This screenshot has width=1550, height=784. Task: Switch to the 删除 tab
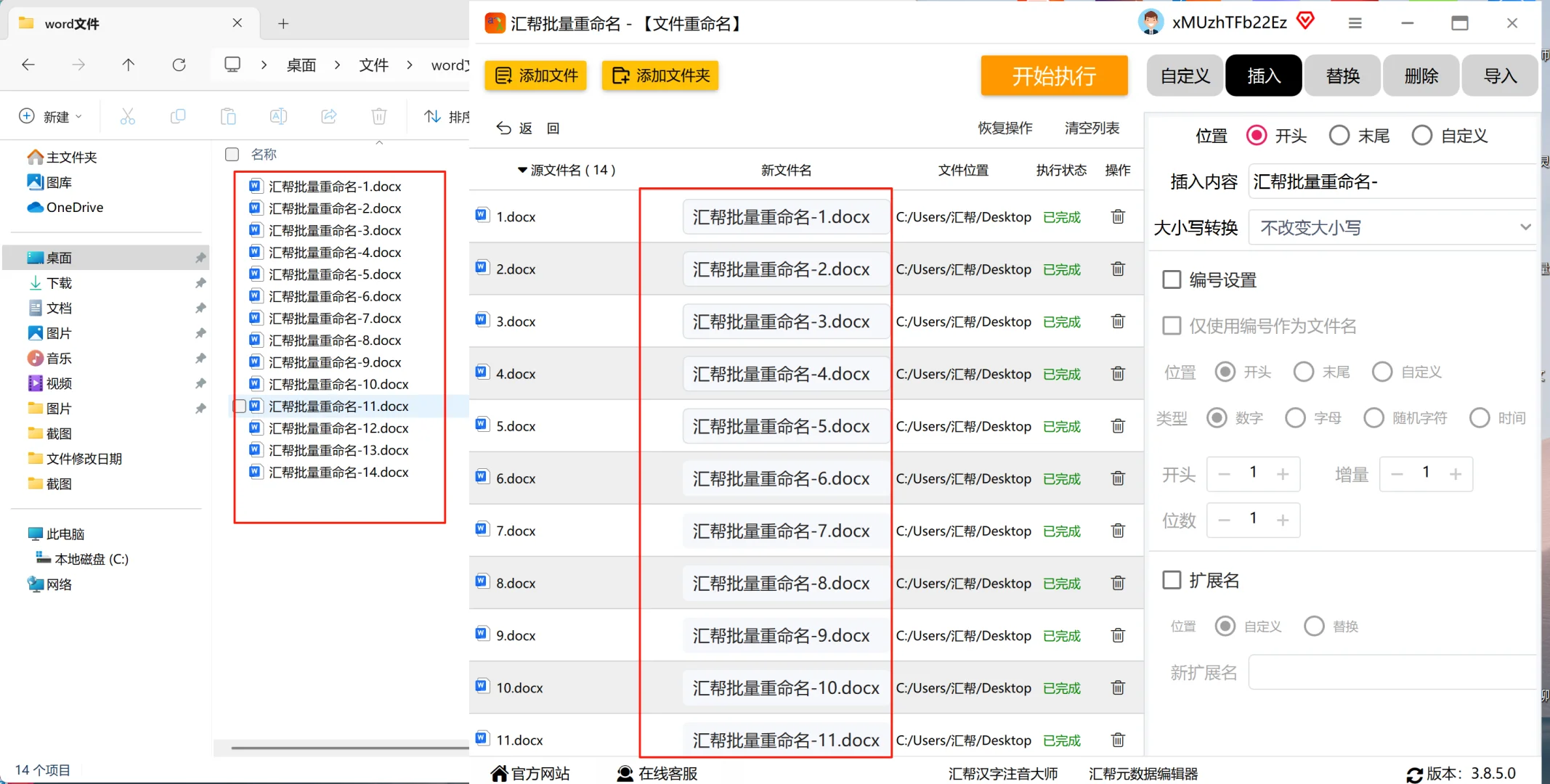(x=1420, y=75)
